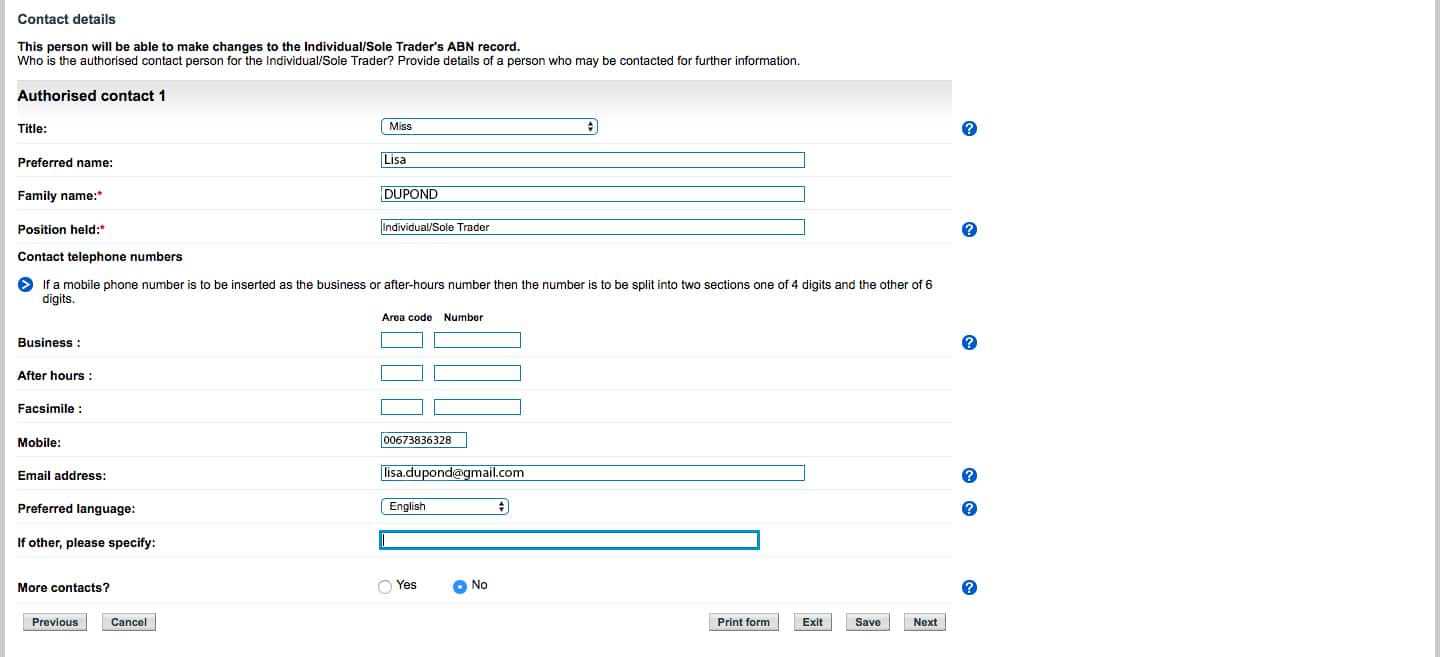This screenshot has height=657, width=1440.
Task: Focus the Position held input field
Action: tap(593, 227)
